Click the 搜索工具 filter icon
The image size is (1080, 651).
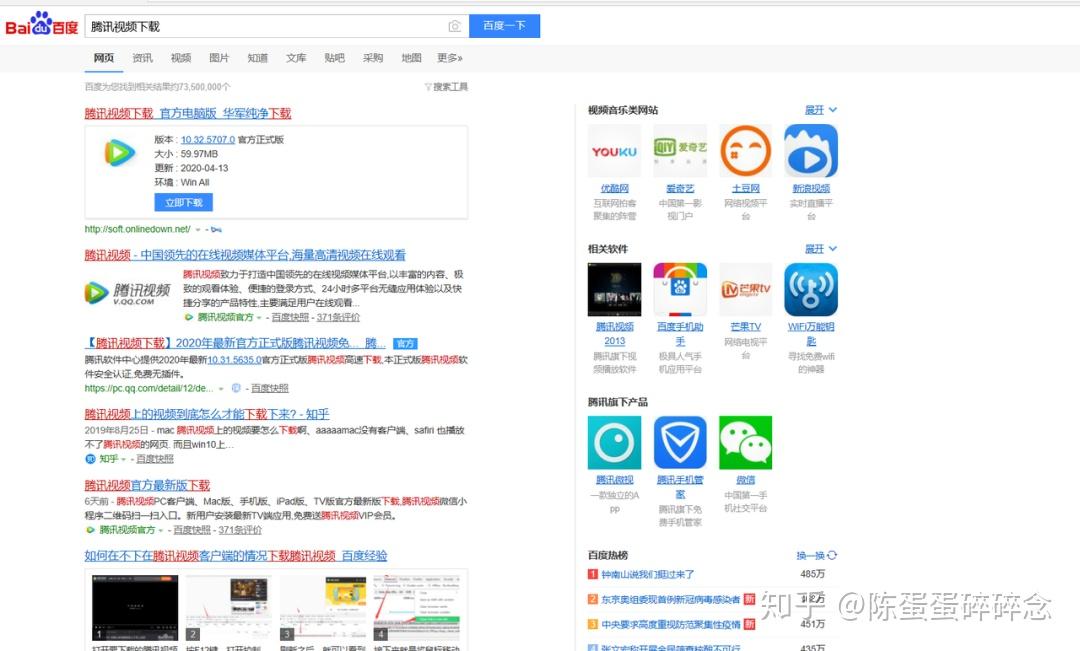click(x=428, y=87)
